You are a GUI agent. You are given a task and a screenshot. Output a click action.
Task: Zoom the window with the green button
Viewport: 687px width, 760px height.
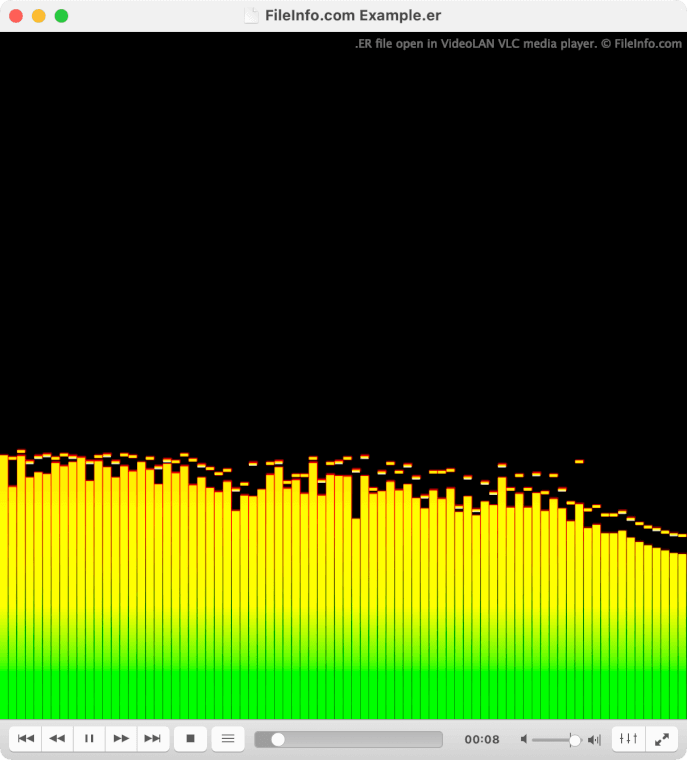pos(61,16)
